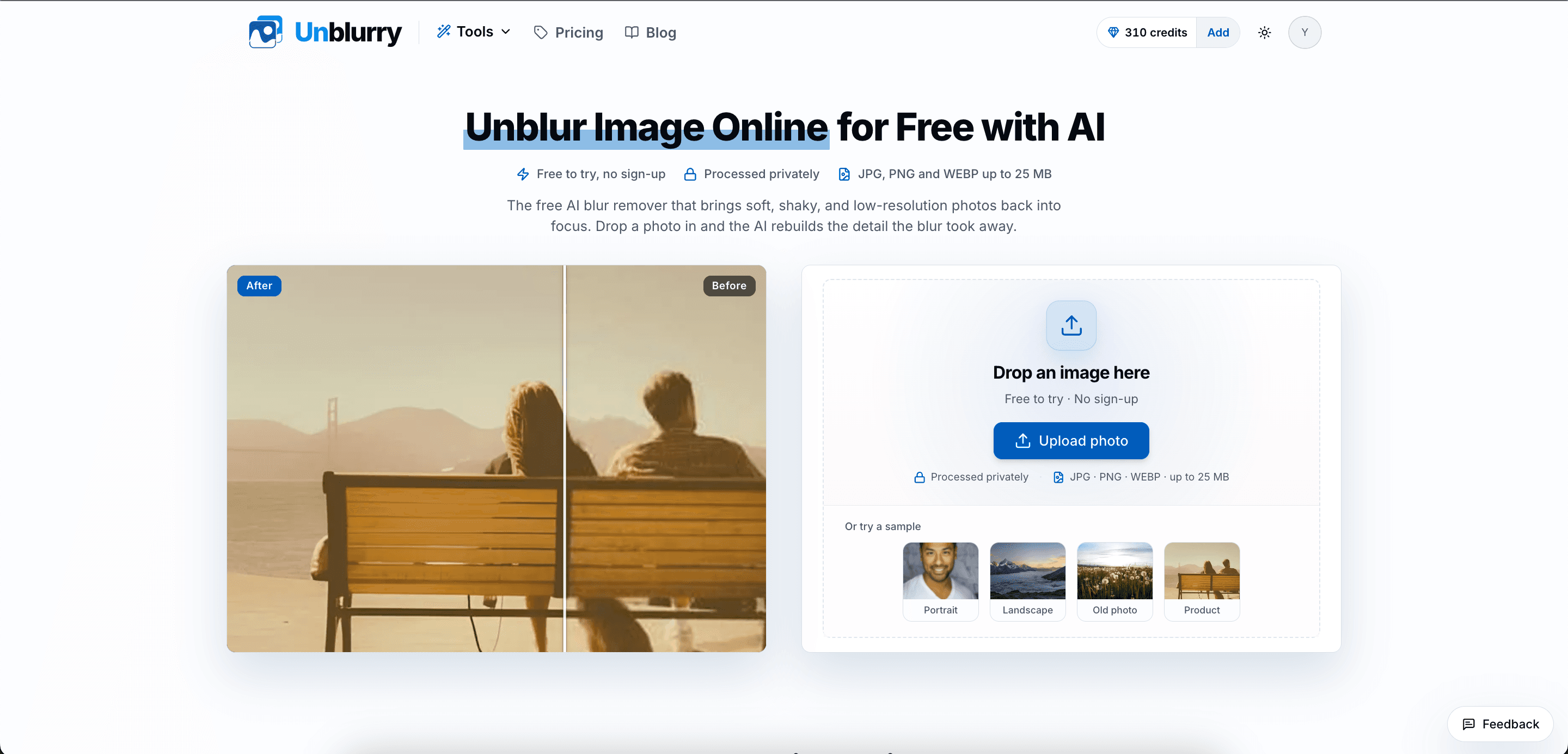Click the After label badge
The height and width of the screenshot is (754, 1568).
[259, 285]
